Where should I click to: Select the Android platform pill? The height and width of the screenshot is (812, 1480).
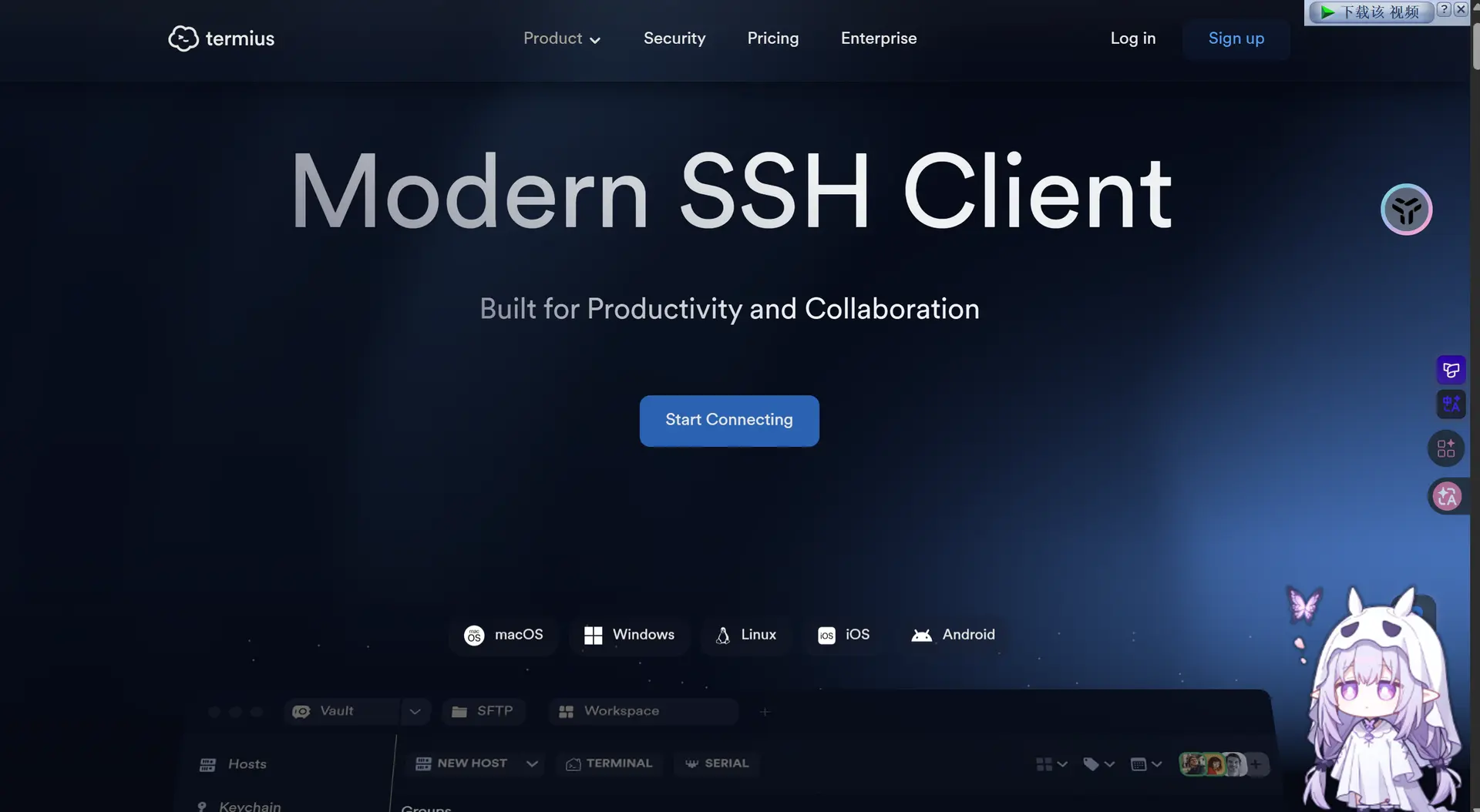(x=954, y=636)
